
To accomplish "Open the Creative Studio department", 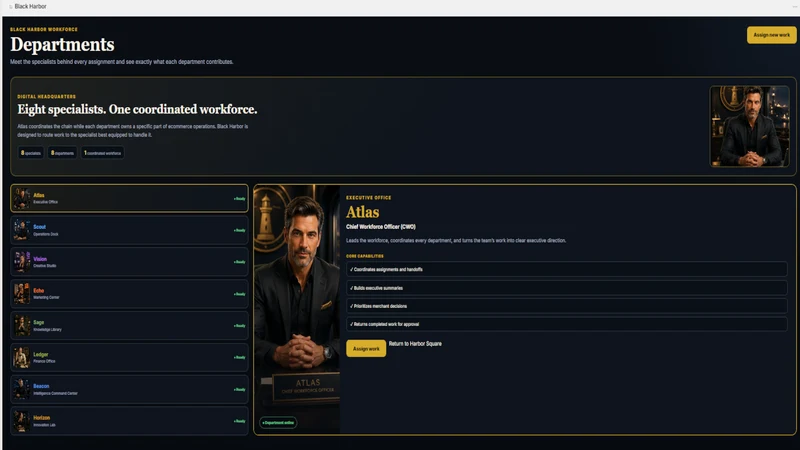I will point(129,262).
